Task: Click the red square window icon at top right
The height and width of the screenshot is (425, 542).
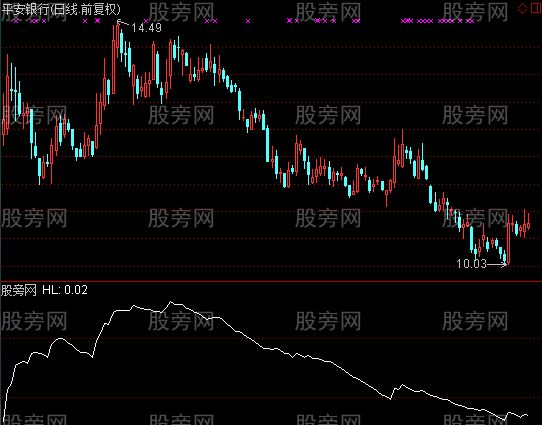Action: point(535,9)
